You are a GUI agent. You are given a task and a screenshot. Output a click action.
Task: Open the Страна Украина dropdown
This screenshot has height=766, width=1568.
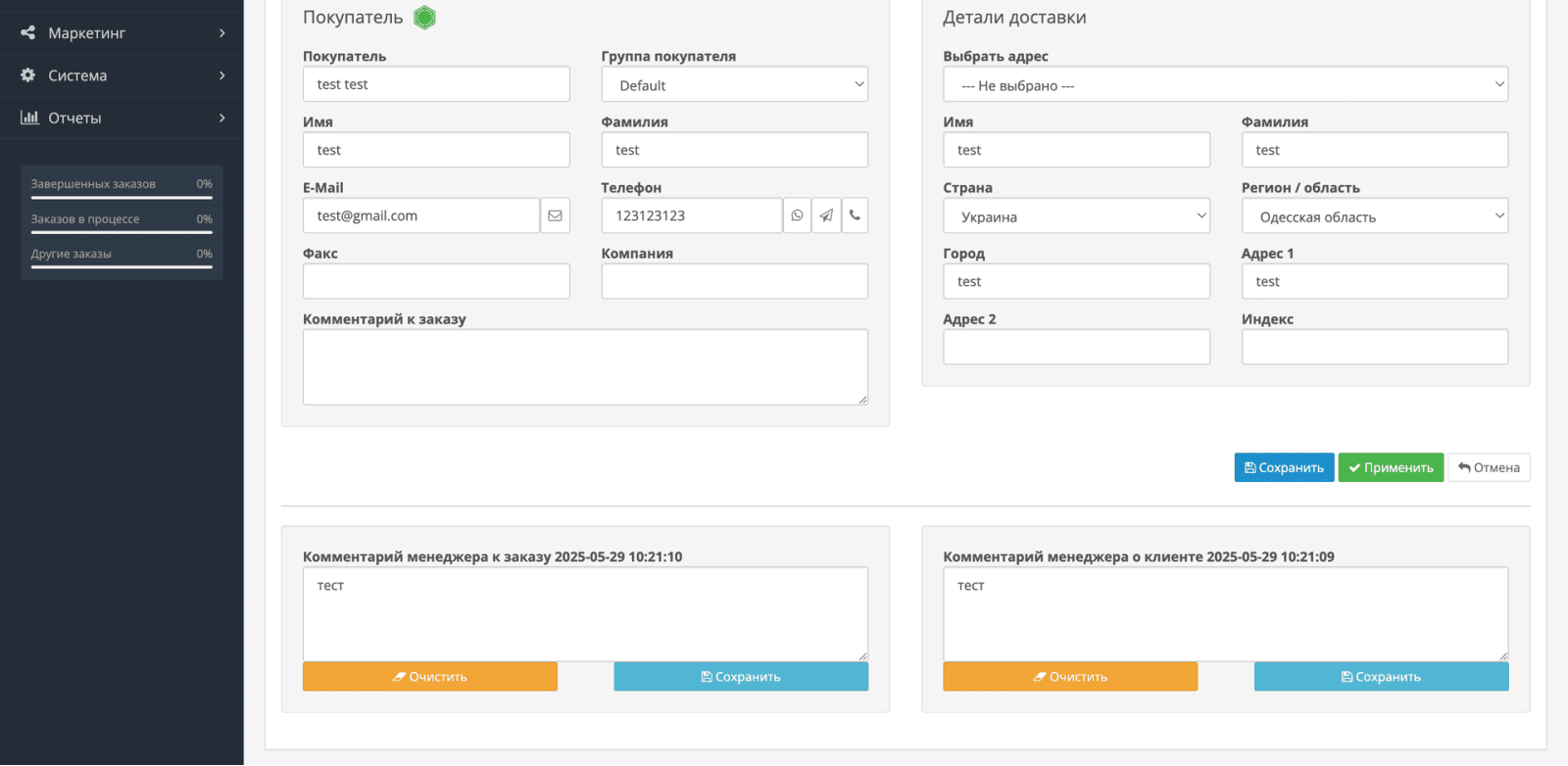1076,215
